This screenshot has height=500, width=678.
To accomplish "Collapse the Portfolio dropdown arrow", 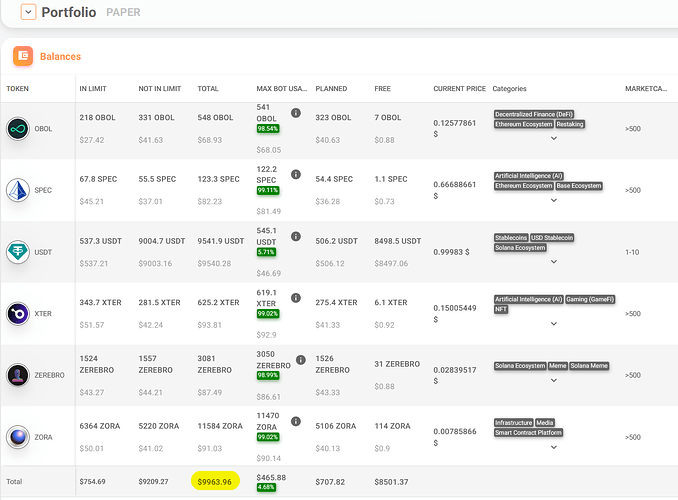I will click(x=28, y=12).
